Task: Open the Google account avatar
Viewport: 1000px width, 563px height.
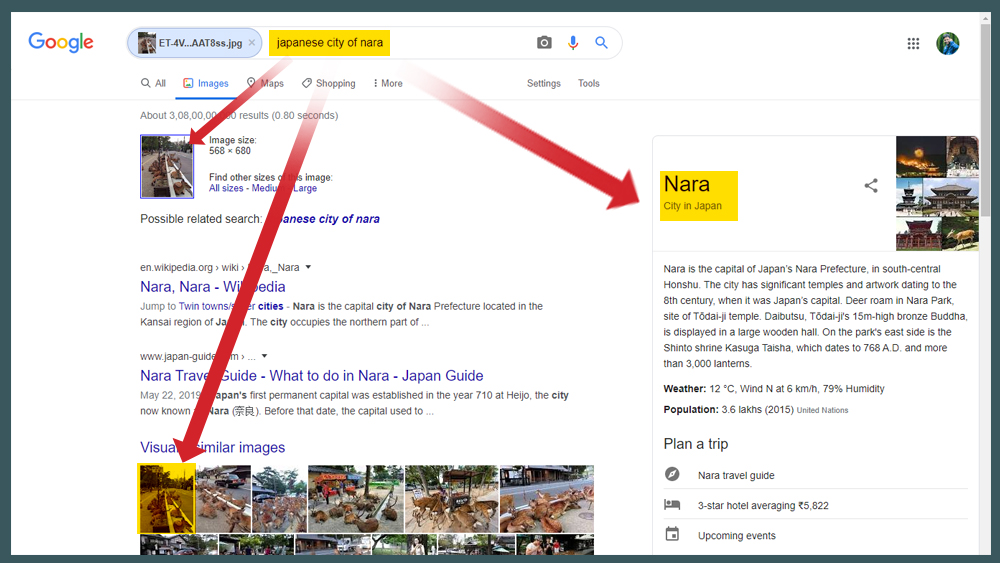Action: pos(948,43)
